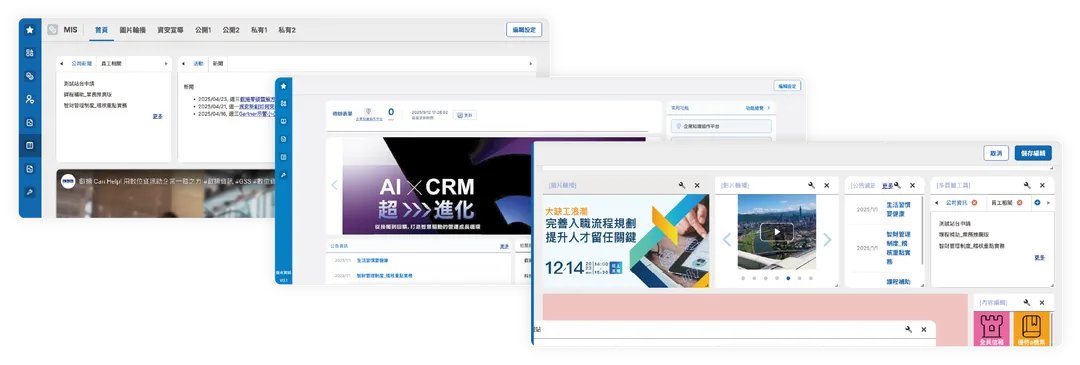Click 編輯設定 button in the middle window
The height and width of the screenshot is (365, 1080).
click(786, 86)
